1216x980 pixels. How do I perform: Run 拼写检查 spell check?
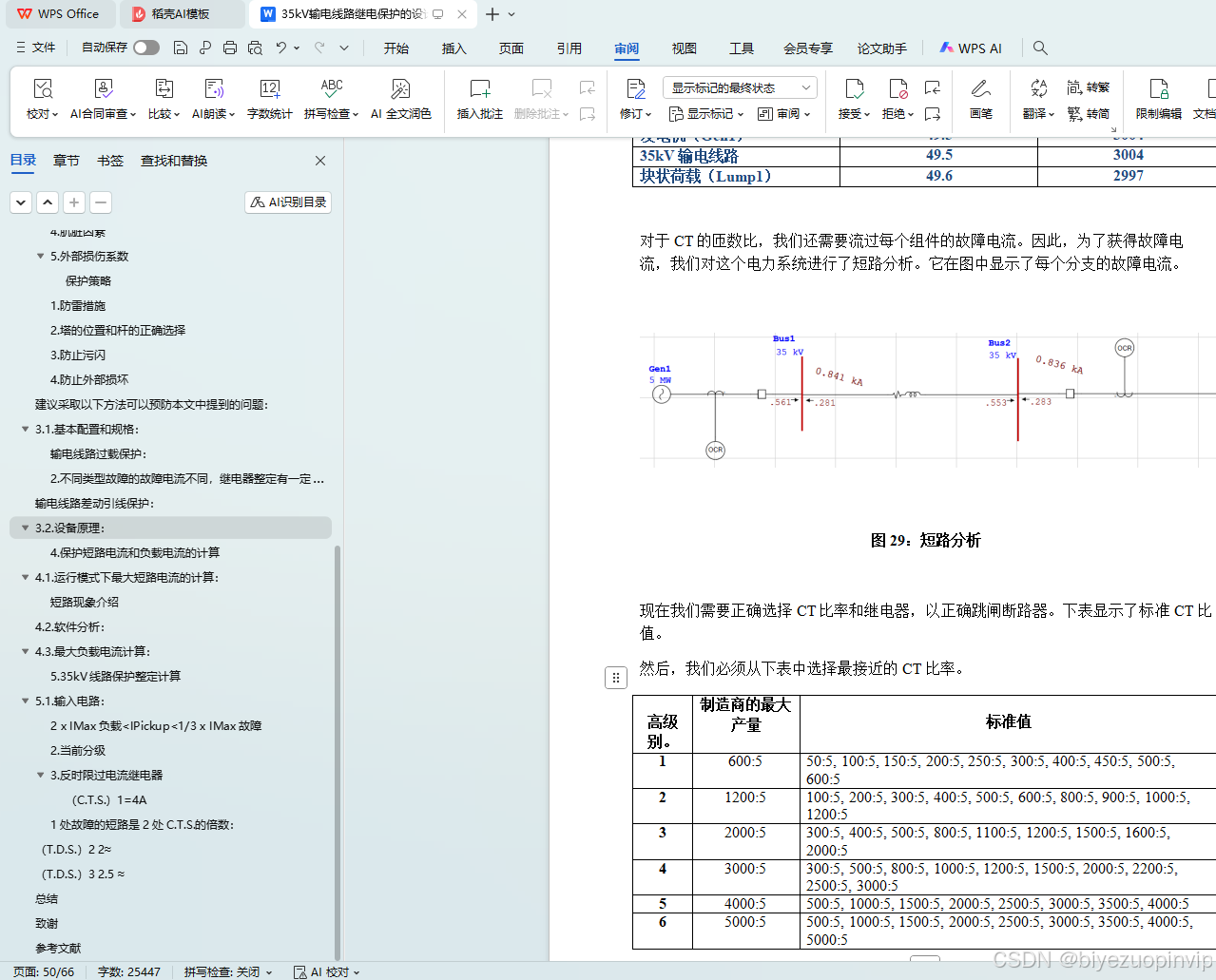point(331,100)
